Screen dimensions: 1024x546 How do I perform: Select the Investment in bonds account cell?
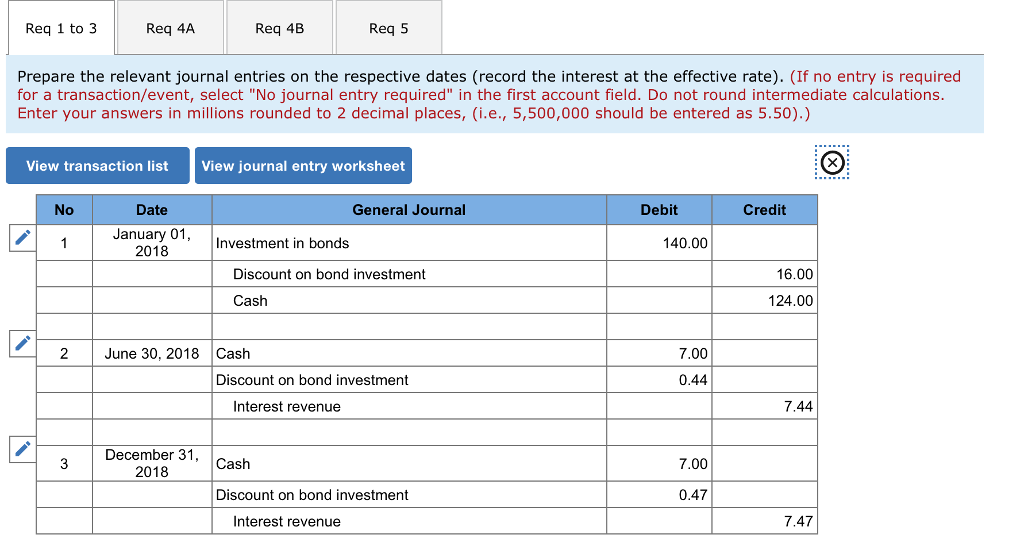(409, 243)
